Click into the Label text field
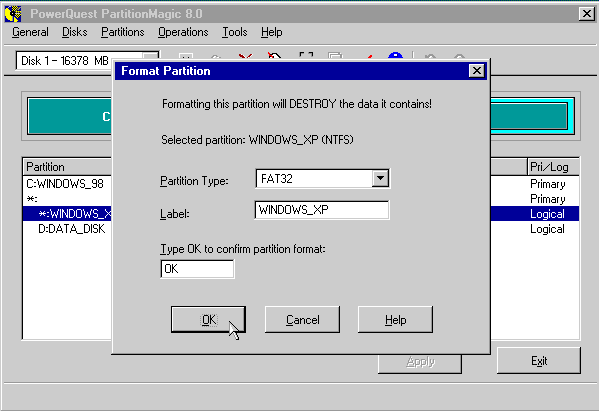 tap(322, 210)
